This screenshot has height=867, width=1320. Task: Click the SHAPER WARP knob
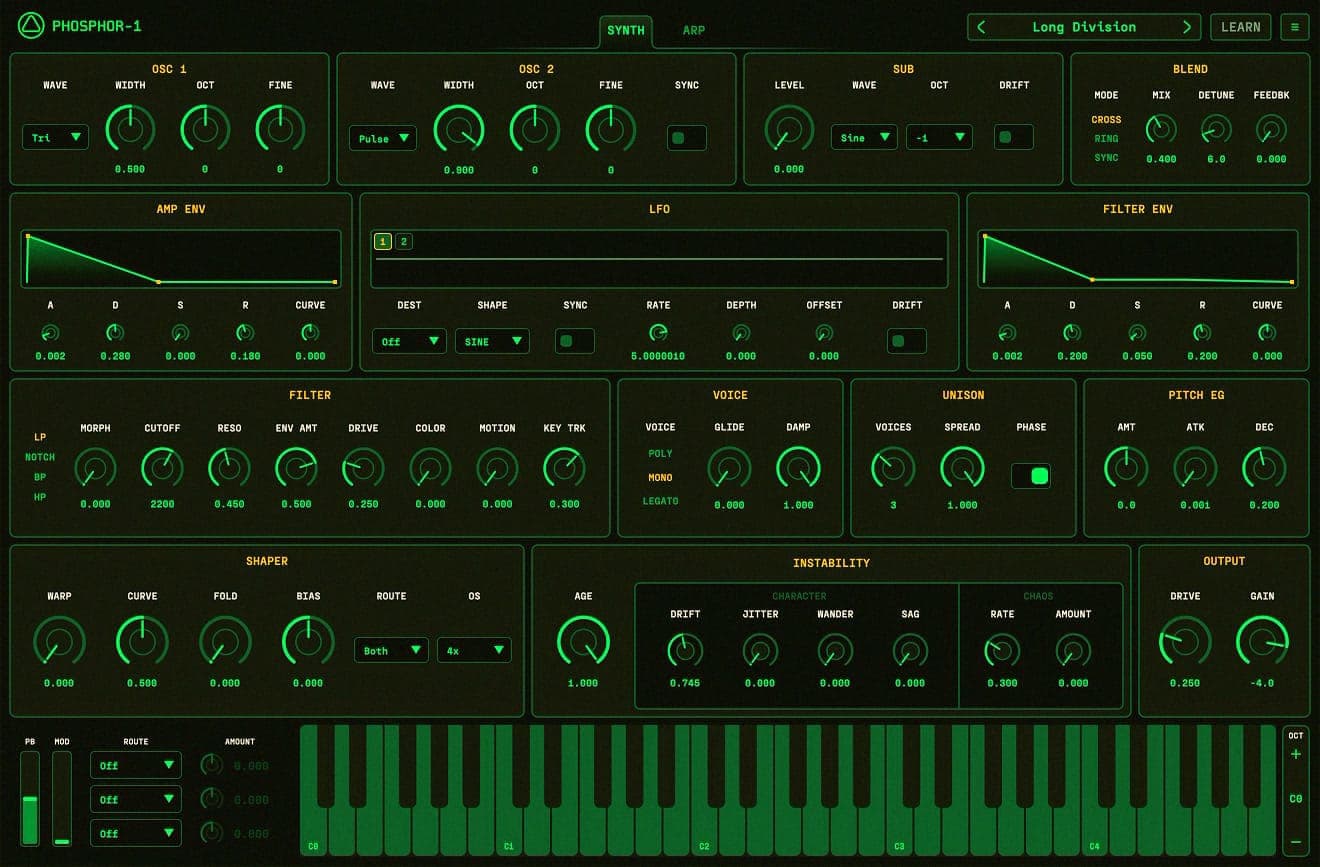[x=59, y=641]
